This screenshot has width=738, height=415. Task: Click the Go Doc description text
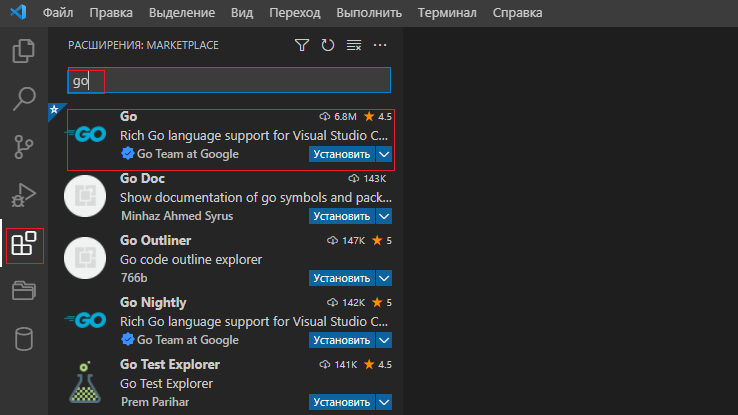coord(256,197)
